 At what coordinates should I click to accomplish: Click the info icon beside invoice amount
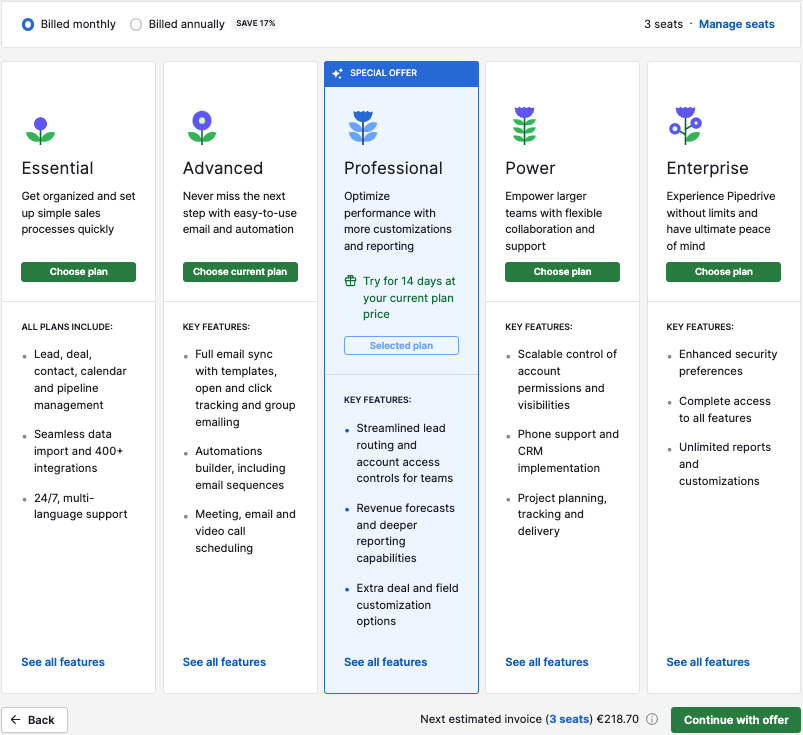click(x=652, y=719)
